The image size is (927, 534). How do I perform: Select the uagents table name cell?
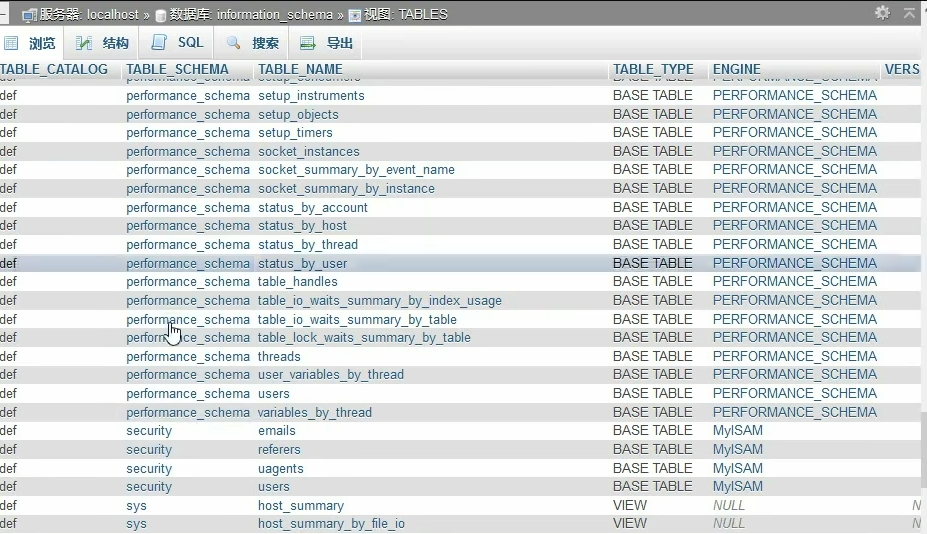click(x=280, y=469)
